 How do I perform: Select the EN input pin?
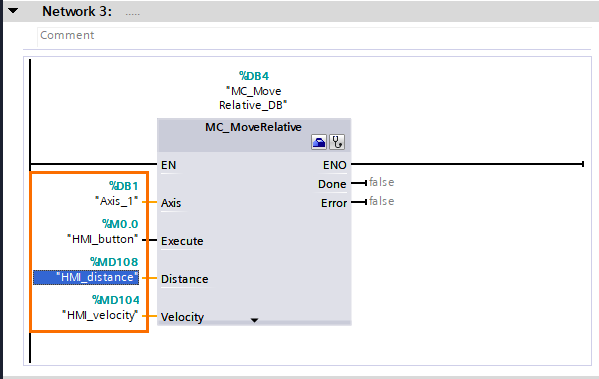click(x=168, y=165)
